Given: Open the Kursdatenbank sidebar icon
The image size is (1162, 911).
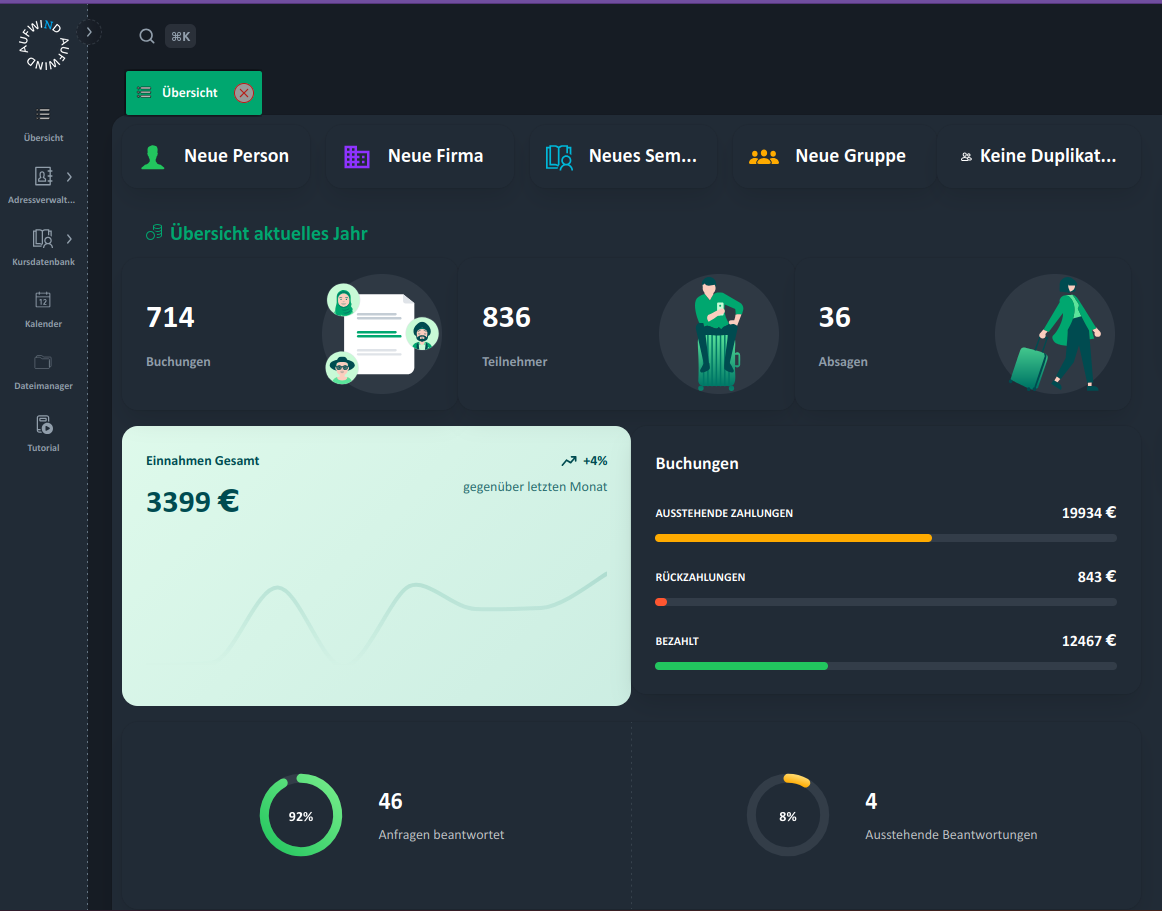Looking at the screenshot, I should 43,239.
